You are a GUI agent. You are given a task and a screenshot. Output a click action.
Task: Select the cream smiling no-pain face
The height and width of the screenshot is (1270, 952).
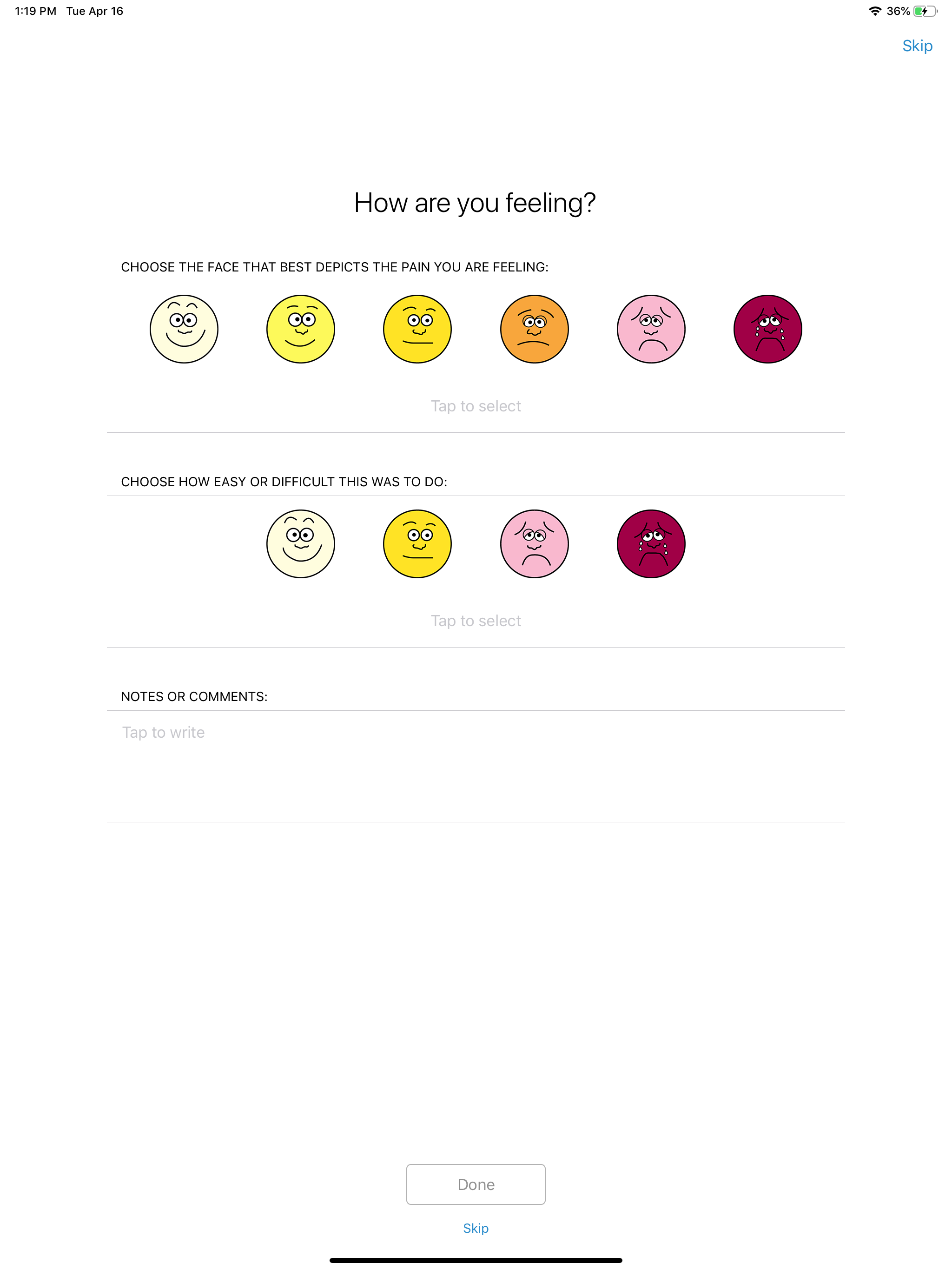pyautogui.click(x=184, y=329)
